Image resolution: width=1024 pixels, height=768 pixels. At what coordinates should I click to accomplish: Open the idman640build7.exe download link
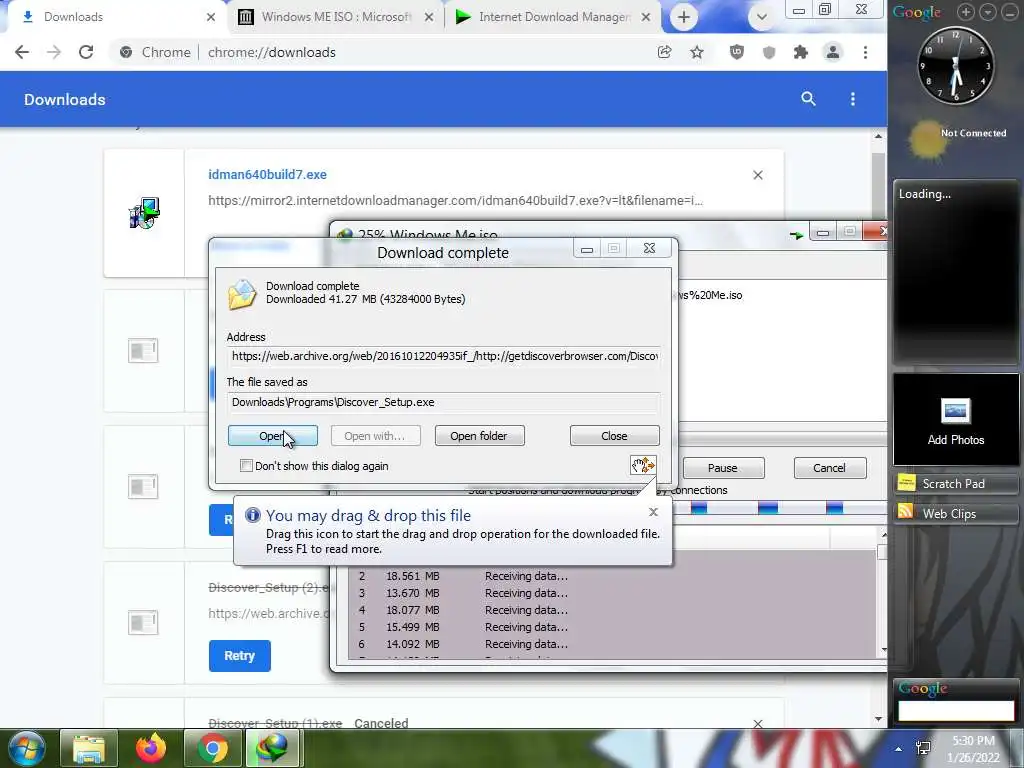[x=267, y=174]
